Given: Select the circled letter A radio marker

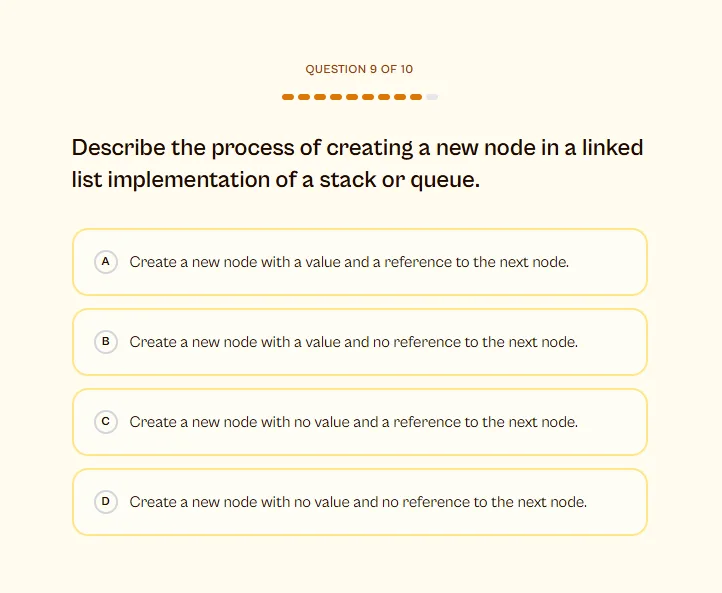Looking at the screenshot, I should point(105,262).
